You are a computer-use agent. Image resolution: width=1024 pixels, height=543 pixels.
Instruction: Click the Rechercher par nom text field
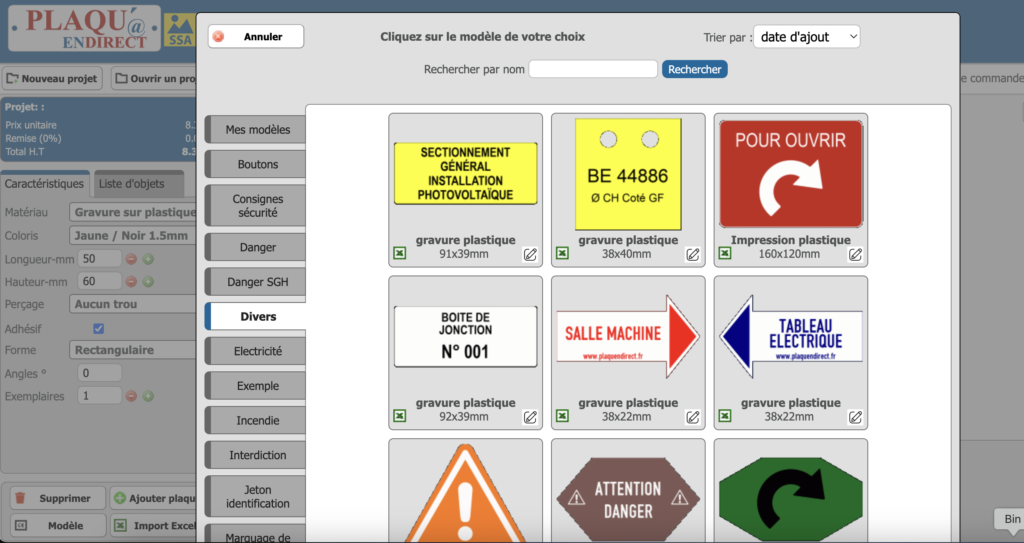point(592,69)
